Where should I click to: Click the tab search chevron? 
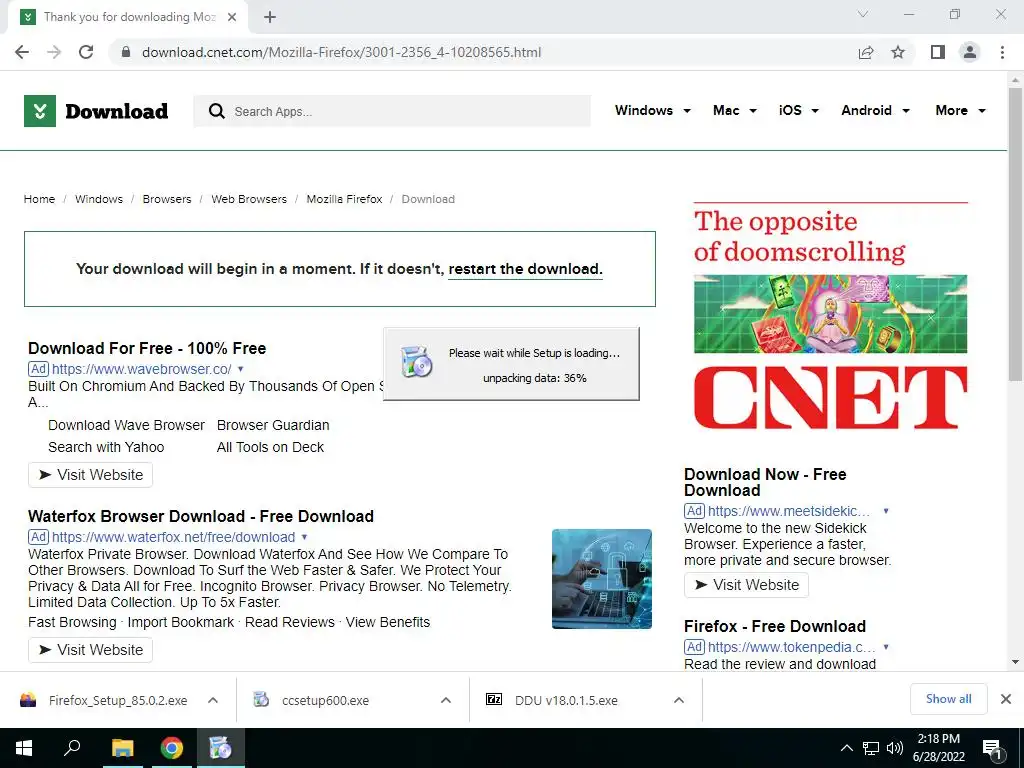(x=863, y=14)
